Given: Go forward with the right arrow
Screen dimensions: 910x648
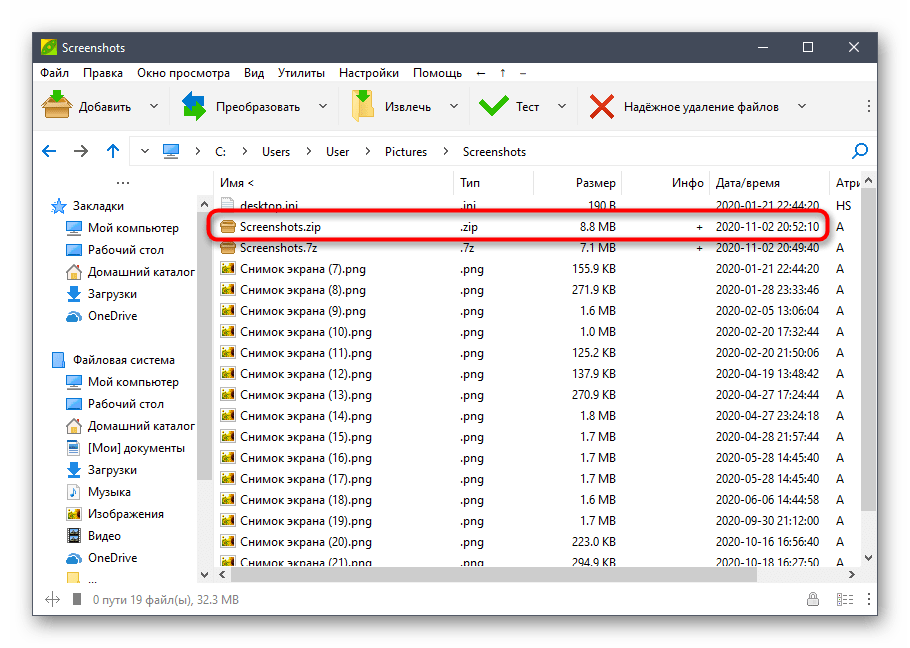Looking at the screenshot, I should pyautogui.click(x=81, y=151).
